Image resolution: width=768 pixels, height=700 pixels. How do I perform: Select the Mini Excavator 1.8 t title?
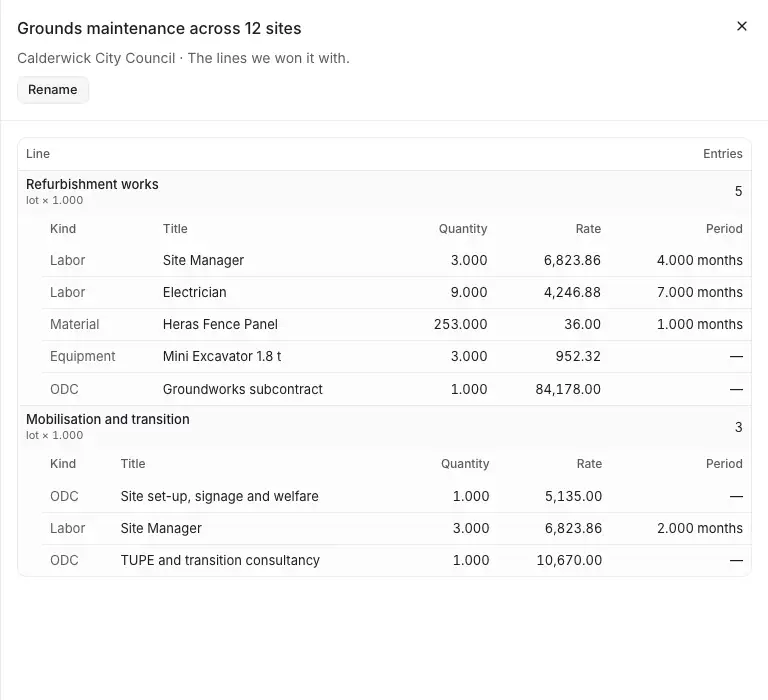222,357
